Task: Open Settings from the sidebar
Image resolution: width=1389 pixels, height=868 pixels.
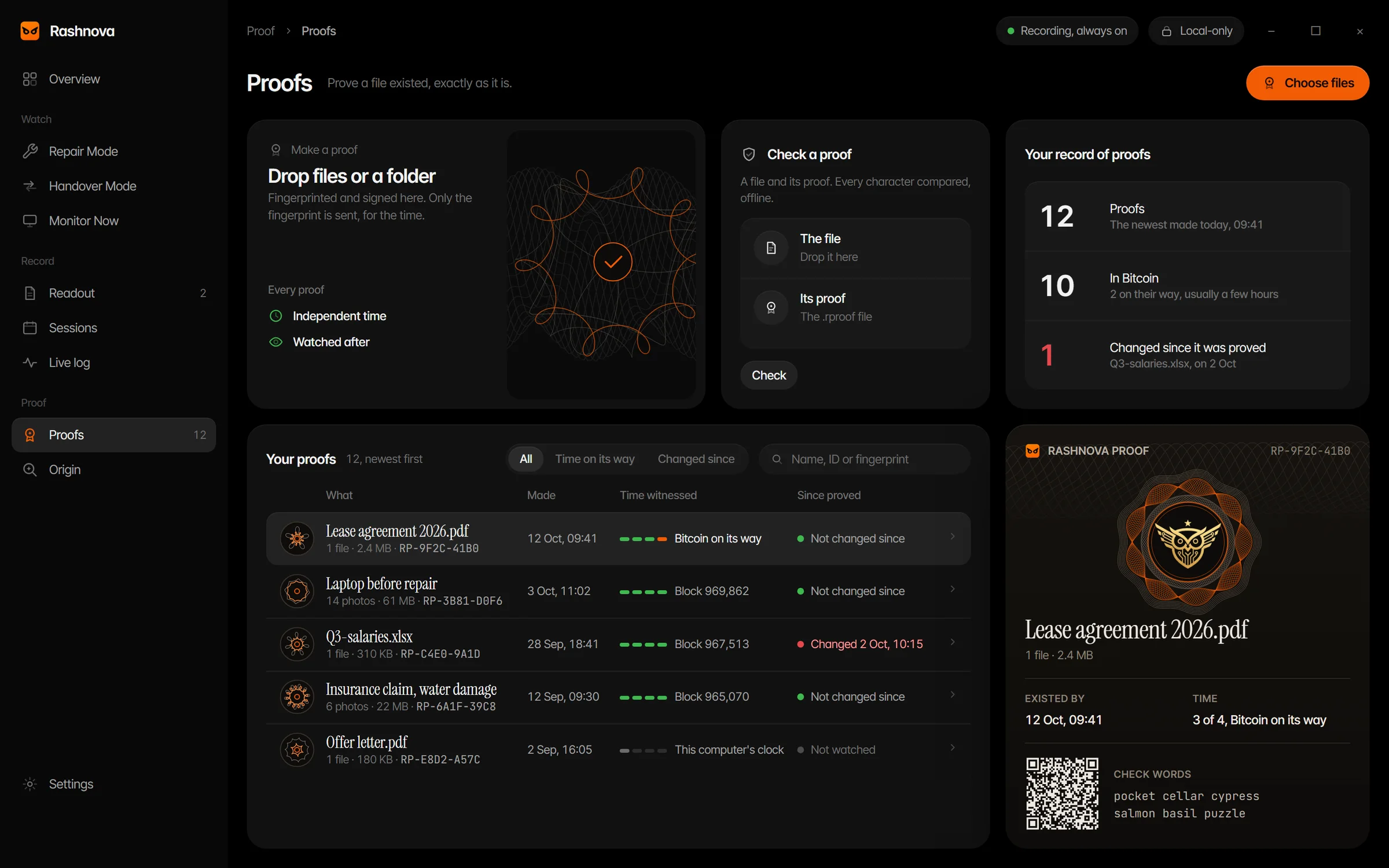Action: click(x=113, y=784)
